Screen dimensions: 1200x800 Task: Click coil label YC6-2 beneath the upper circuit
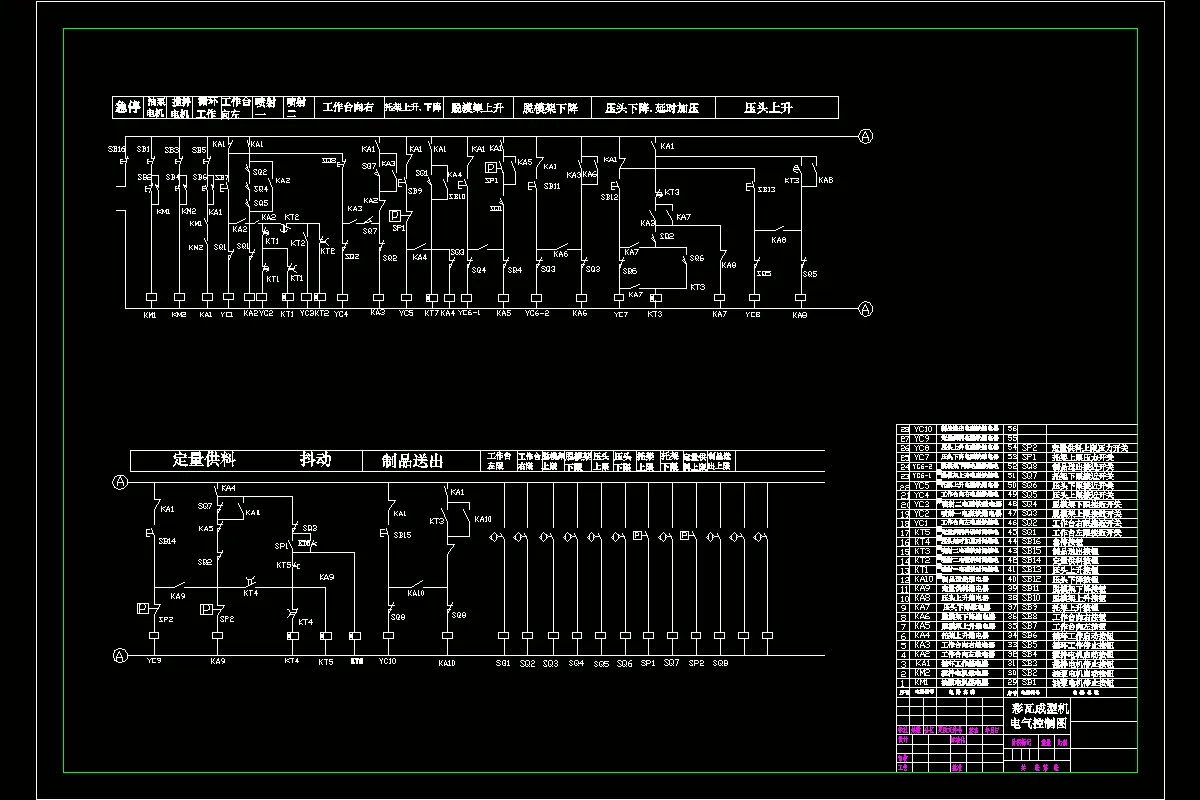[x=537, y=313]
